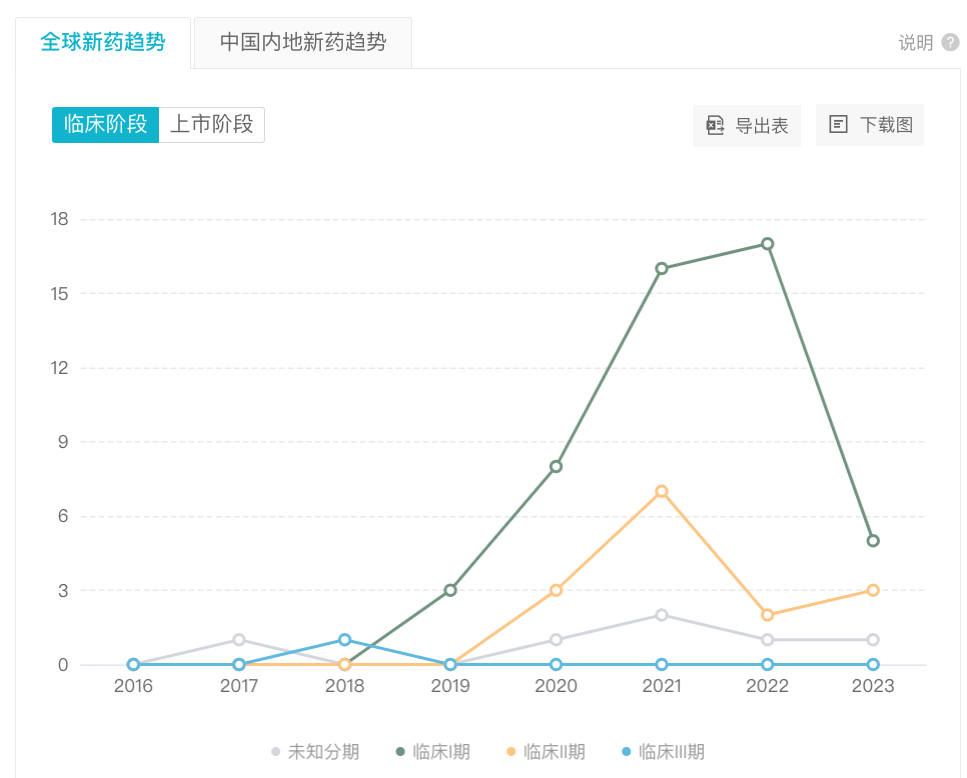Click the help question mark icon
This screenshot has height=778, width=967.
click(950, 42)
